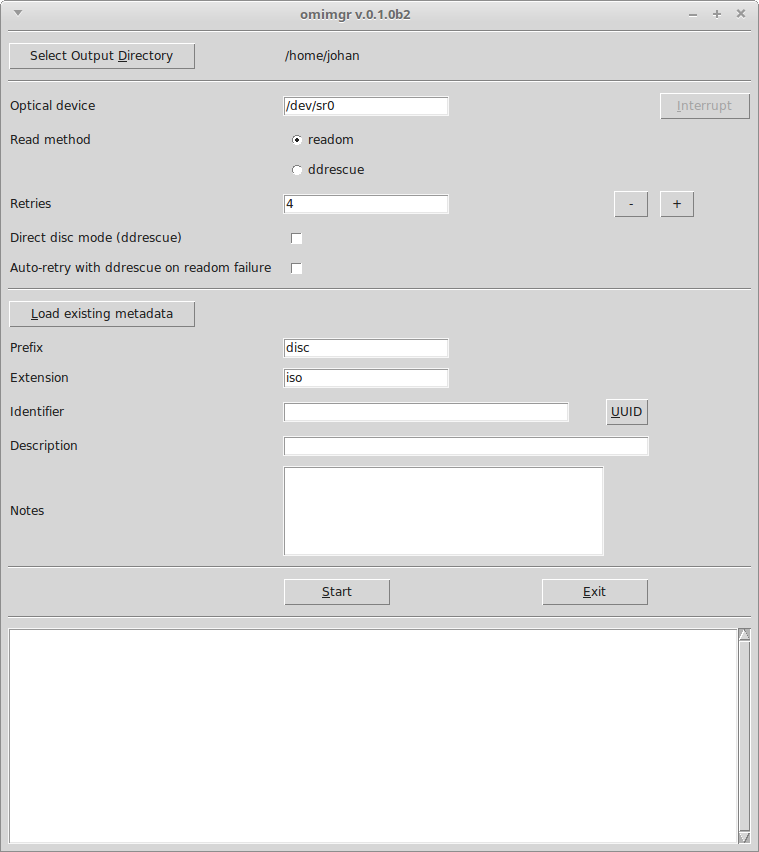Click the Read method label

click(x=50, y=140)
